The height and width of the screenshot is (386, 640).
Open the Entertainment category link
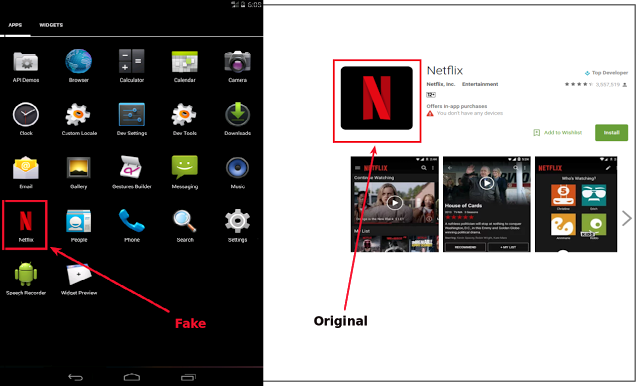point(480,84)
